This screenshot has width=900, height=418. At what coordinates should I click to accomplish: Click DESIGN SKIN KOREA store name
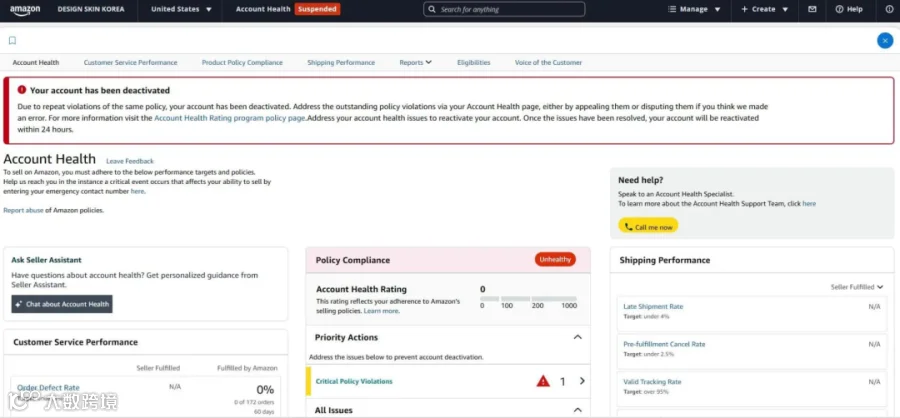click(91, 10)
